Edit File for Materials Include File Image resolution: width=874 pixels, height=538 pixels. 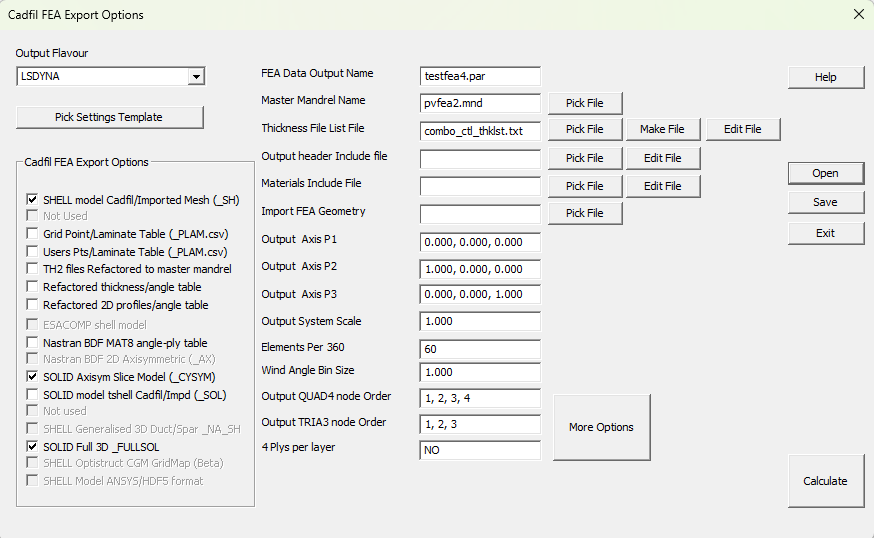pos(663,186)
